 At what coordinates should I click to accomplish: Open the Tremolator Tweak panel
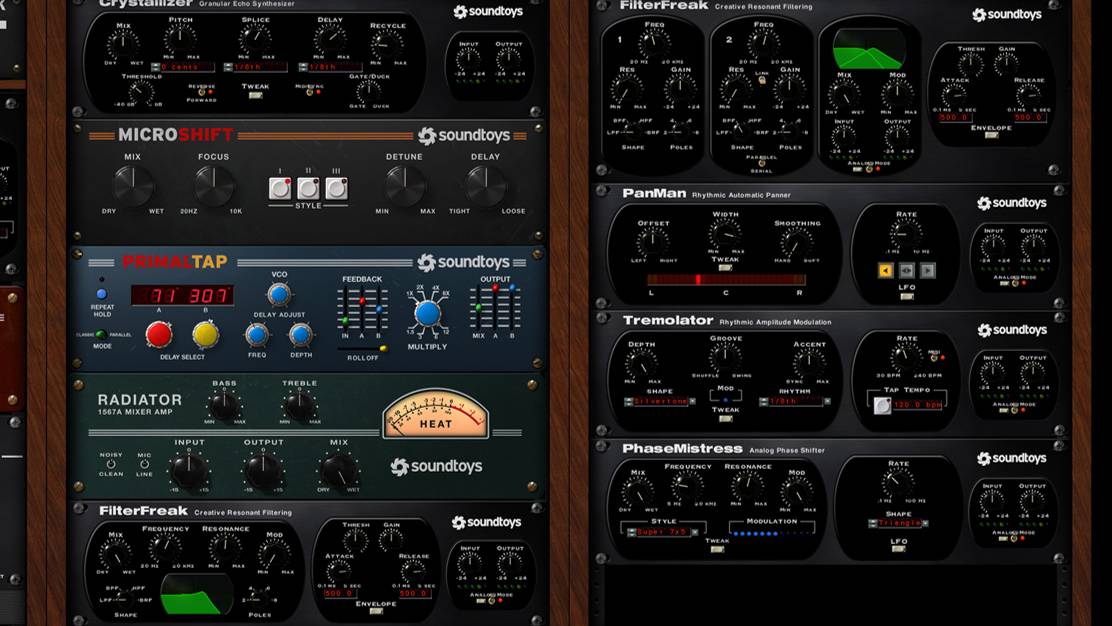(725, 418)
